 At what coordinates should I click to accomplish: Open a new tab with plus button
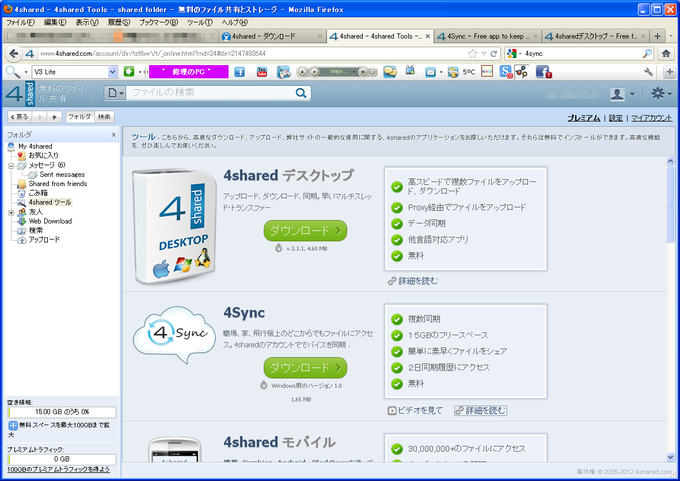(657, 36)
